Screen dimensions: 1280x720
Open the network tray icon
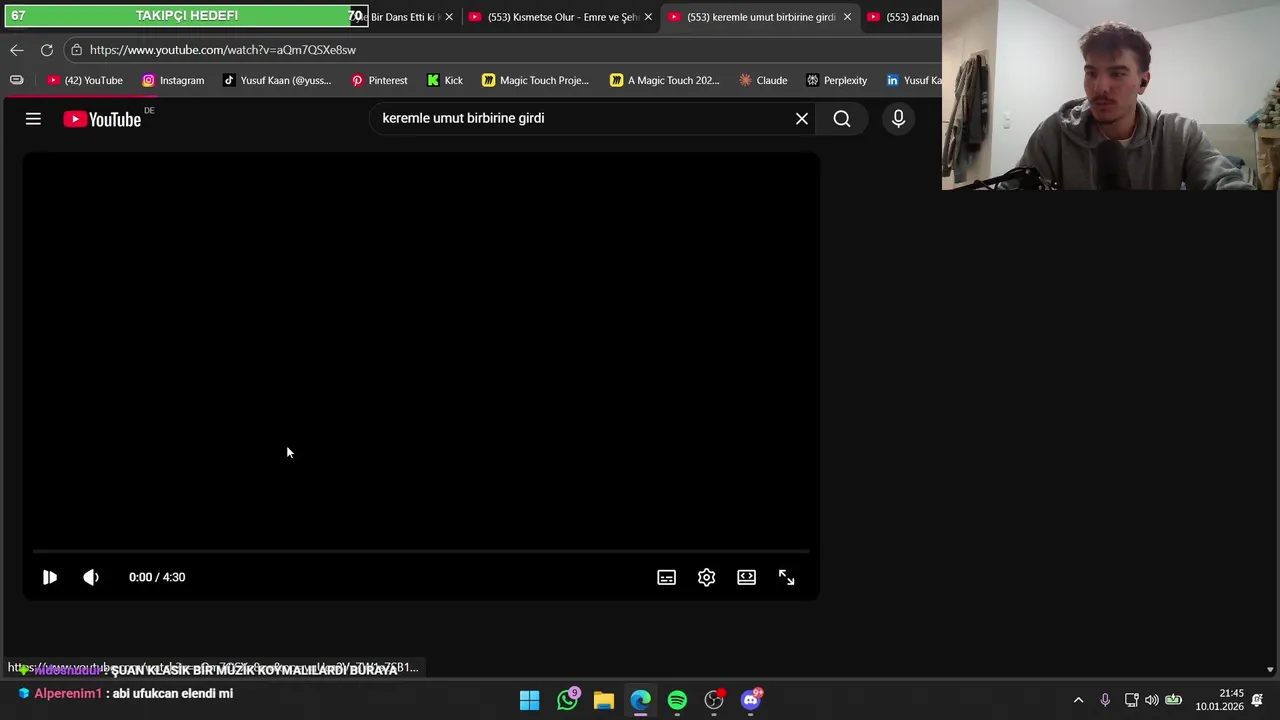tap(1131, 701)
